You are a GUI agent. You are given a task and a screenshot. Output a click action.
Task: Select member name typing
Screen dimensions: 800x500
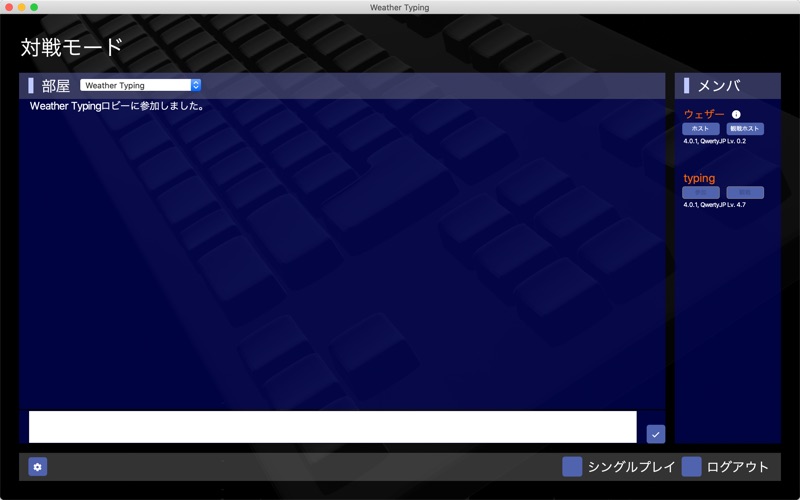(x=699, y=178)
